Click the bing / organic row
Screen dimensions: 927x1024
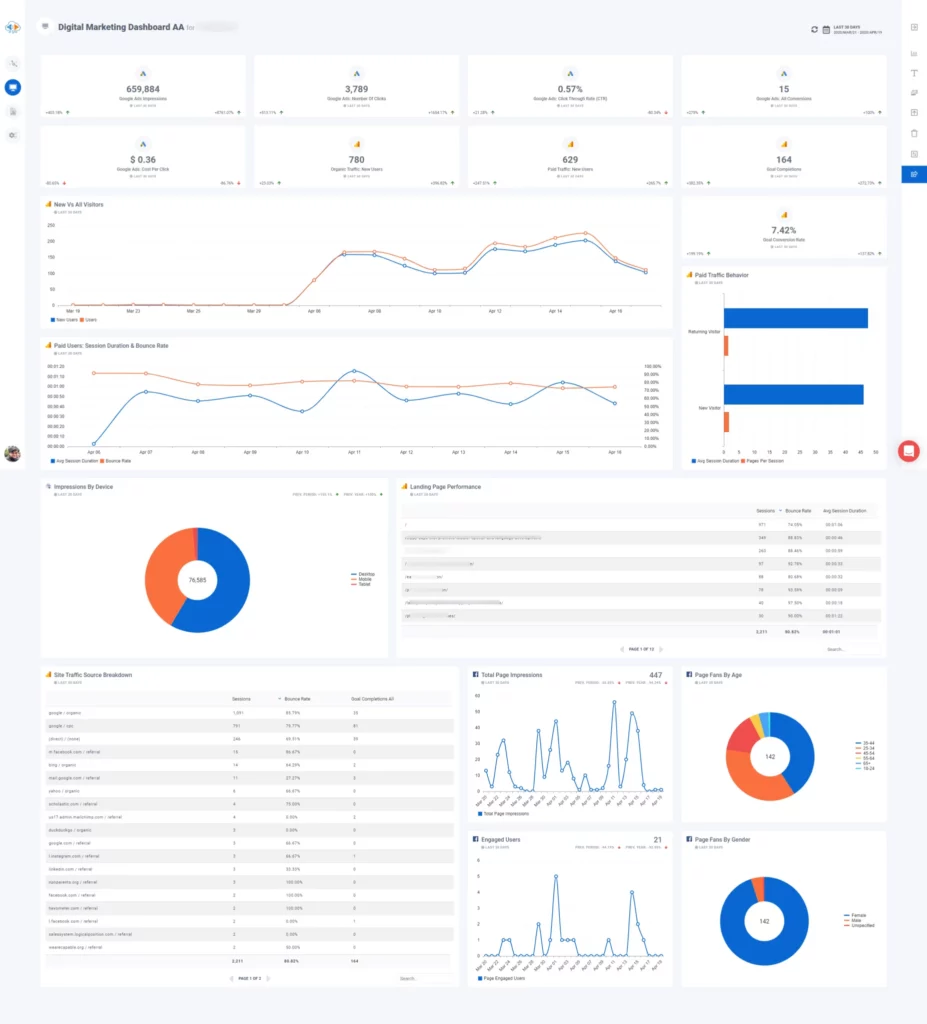[x=250, y=765]
